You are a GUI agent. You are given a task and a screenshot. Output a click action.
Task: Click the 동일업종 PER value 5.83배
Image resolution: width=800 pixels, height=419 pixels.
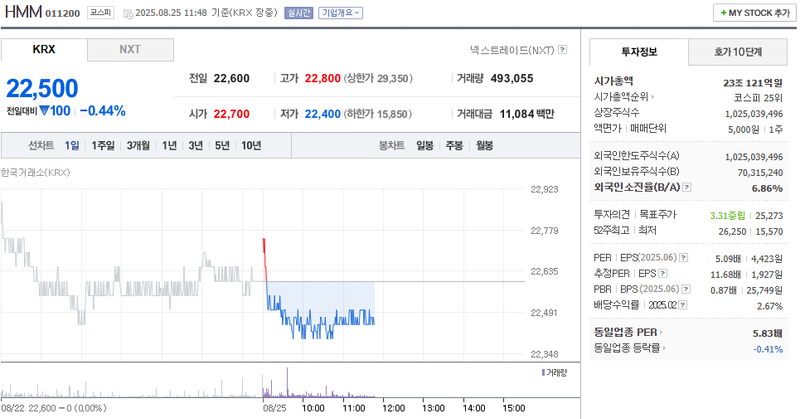pyautogui.click(x=768, y=333)
